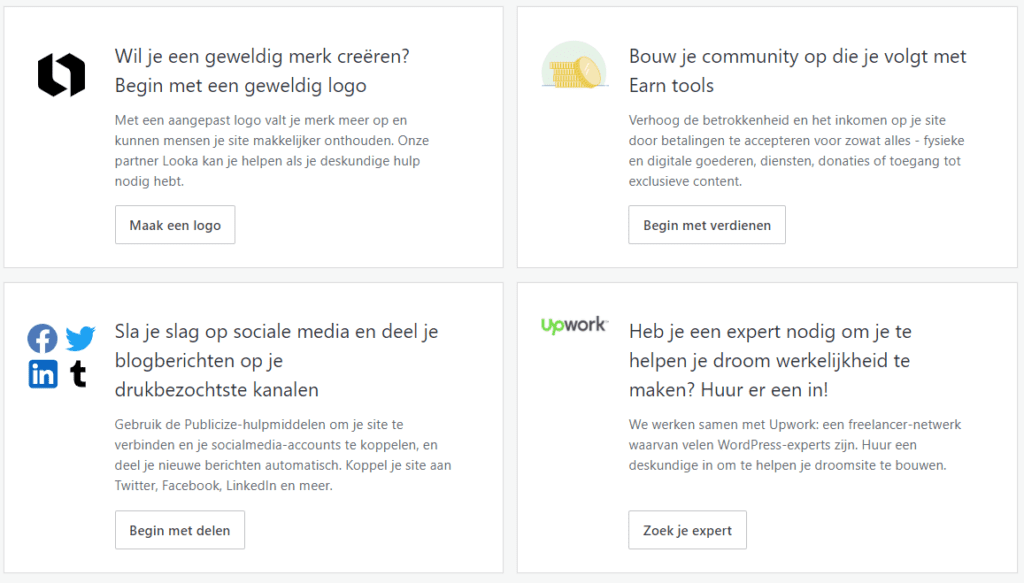Select the 'Bouw je community op' heading
Image resolution: width=1024 pixels, height=583 pixels.
797,71
